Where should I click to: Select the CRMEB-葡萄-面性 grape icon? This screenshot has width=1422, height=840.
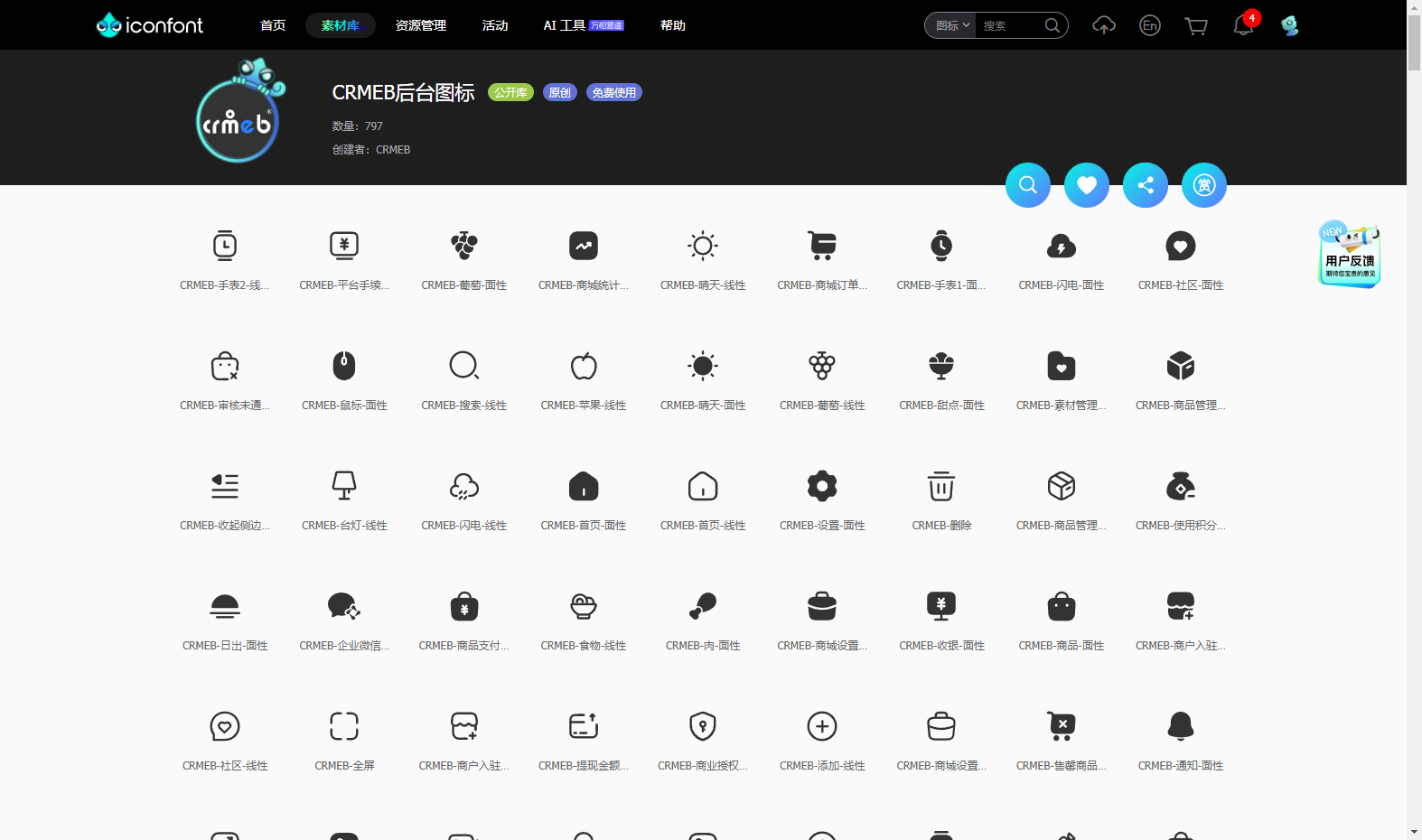[464, 246]
